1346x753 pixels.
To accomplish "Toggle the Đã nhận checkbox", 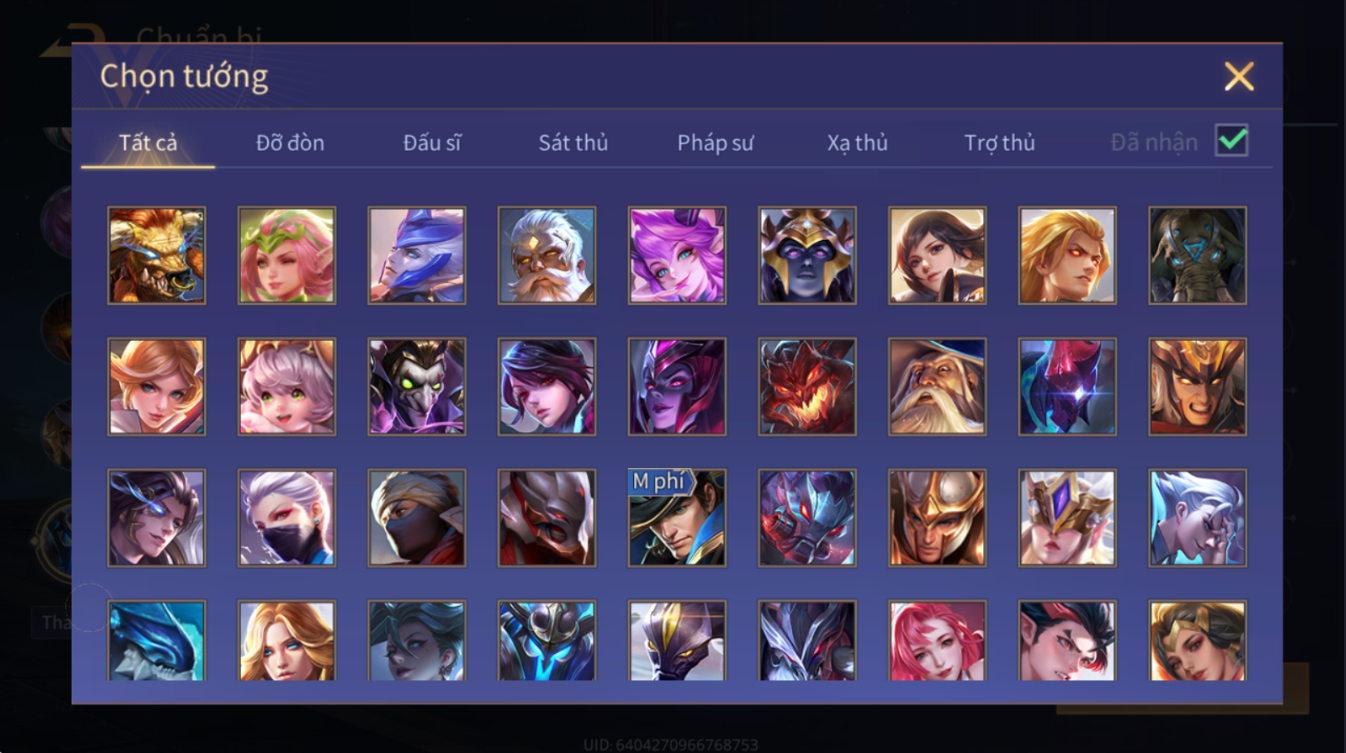I will pyautogui.click(x=1231, y=140).
